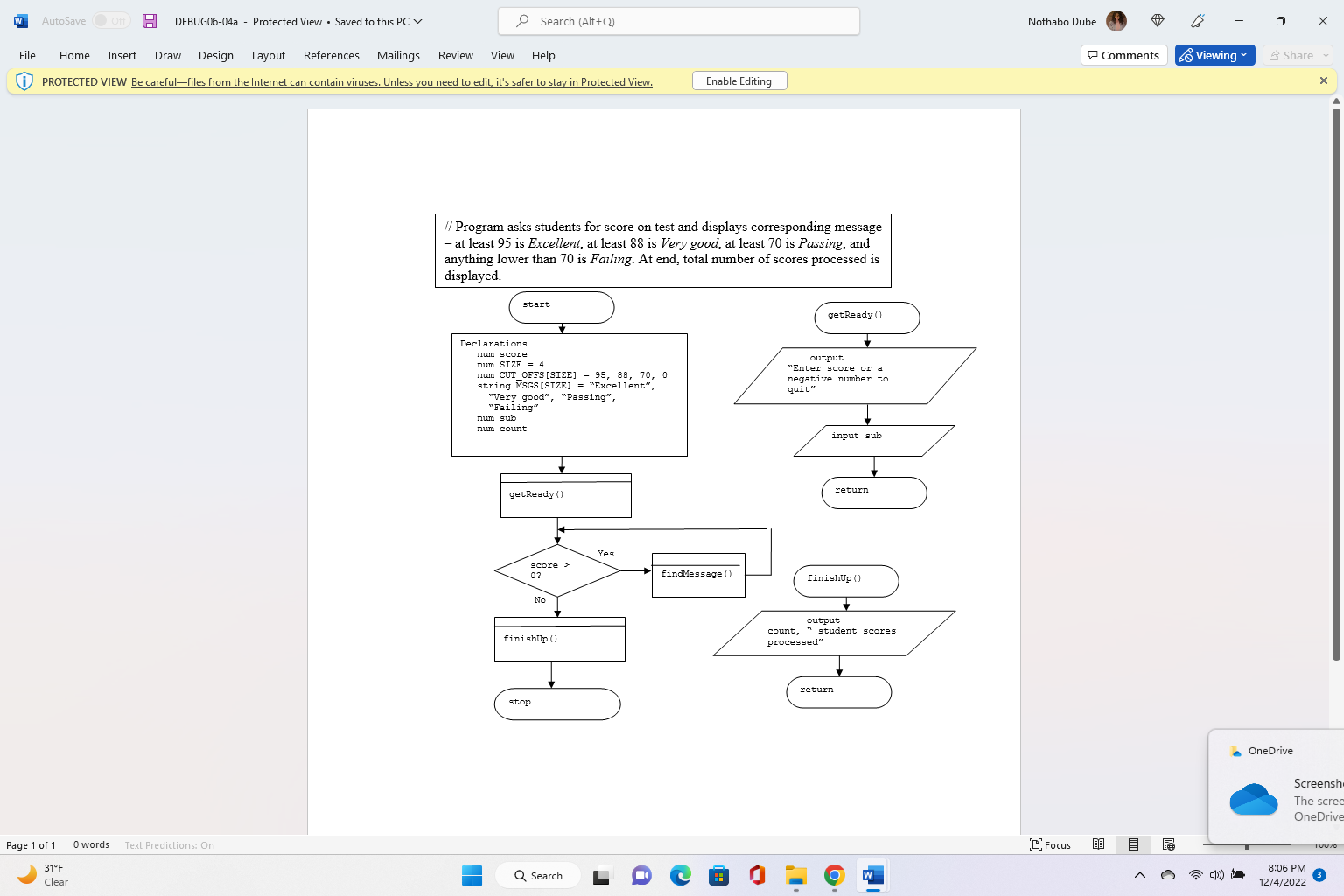Switch to Read Mode in the status bar

1099,844
